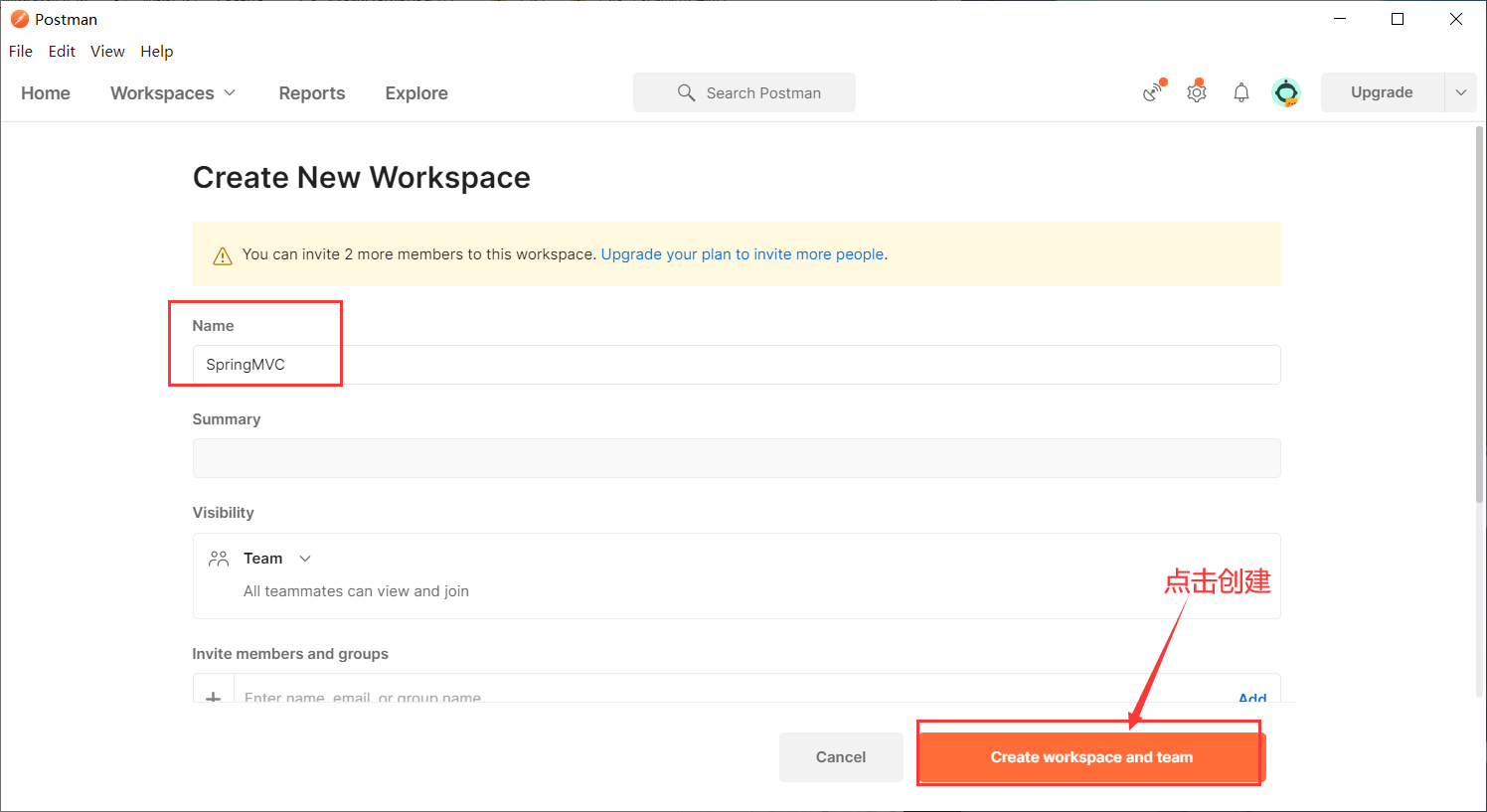
Task: Click the 'Invite members and groups' label
Action: [290, 654]
